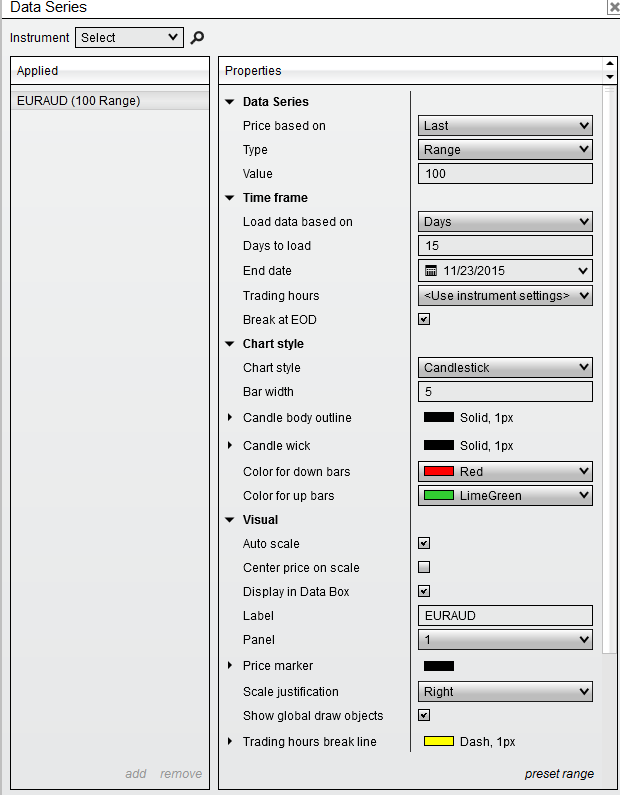Screen dimensions: 620x795
Task: Open the Red color for down bars
Action: (x=505, y=472)
